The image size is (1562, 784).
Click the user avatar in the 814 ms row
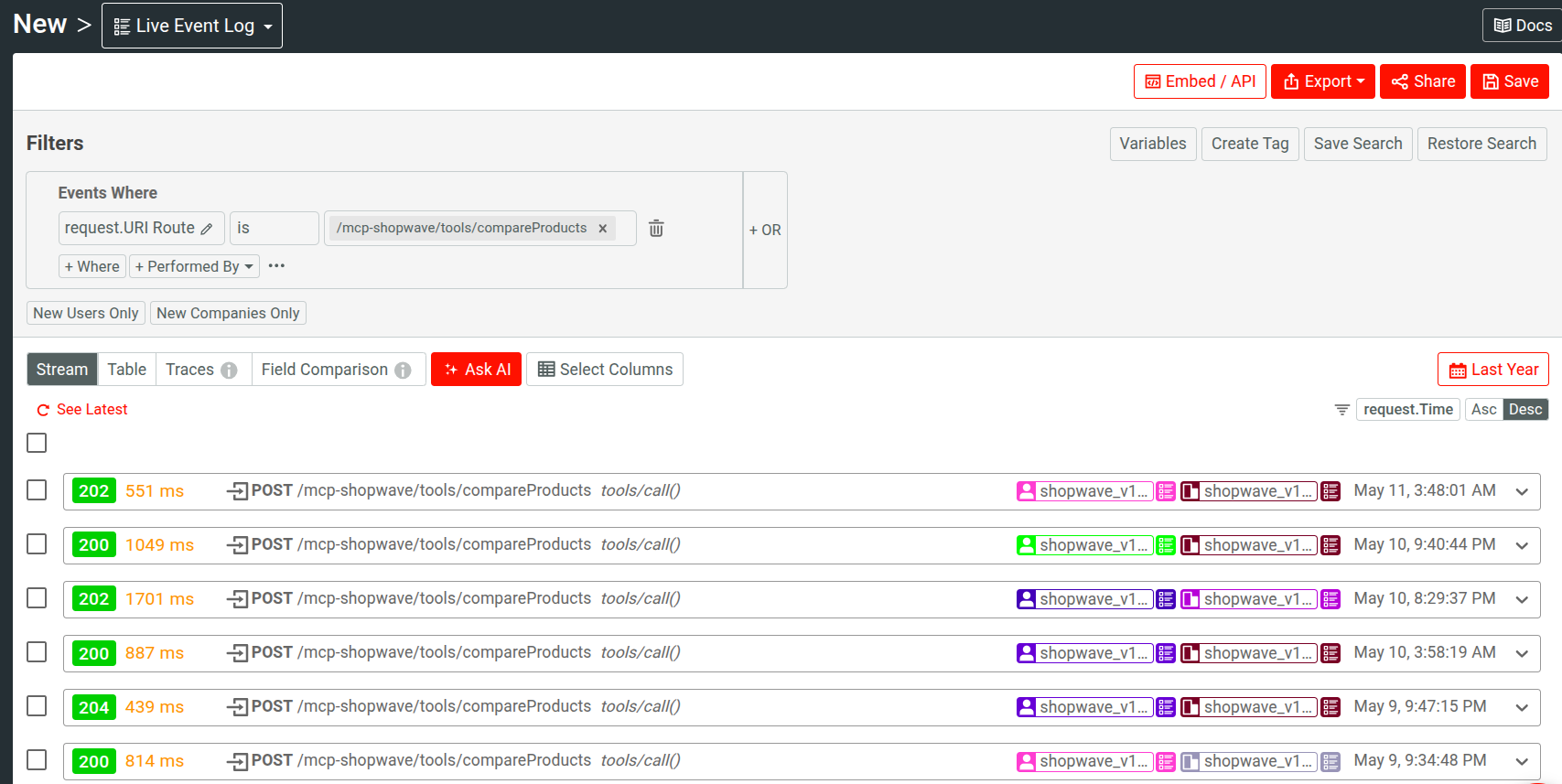[x=1027, y=761]
